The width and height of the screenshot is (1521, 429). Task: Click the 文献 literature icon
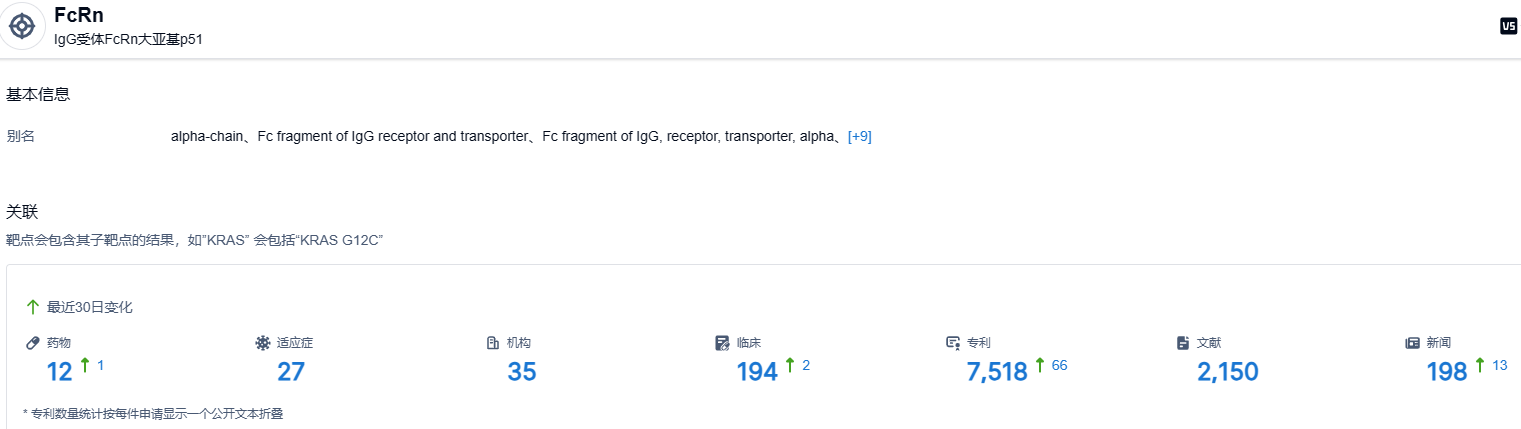point(1183,343)
